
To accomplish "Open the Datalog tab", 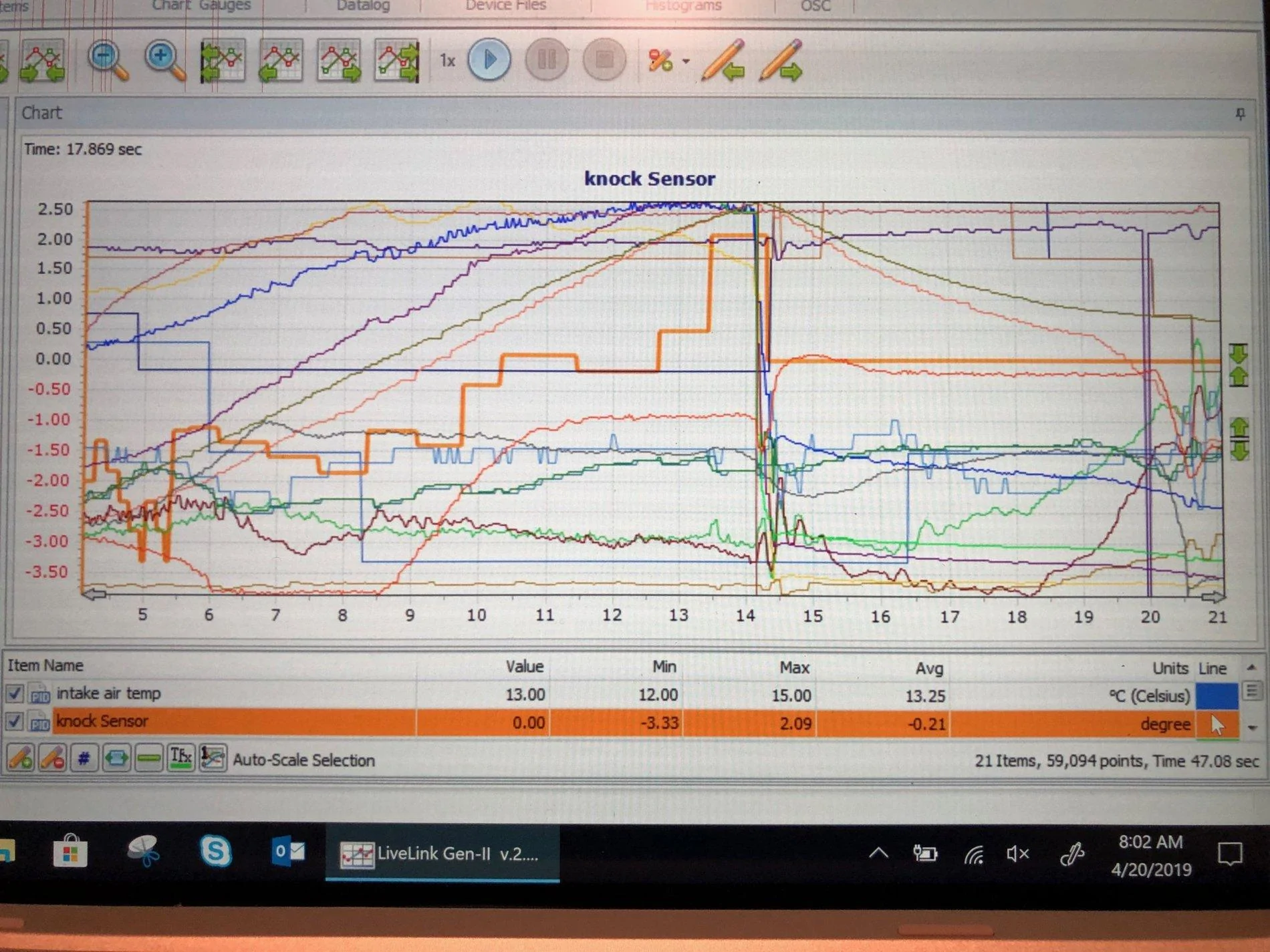I will click(x=363, y=5).
